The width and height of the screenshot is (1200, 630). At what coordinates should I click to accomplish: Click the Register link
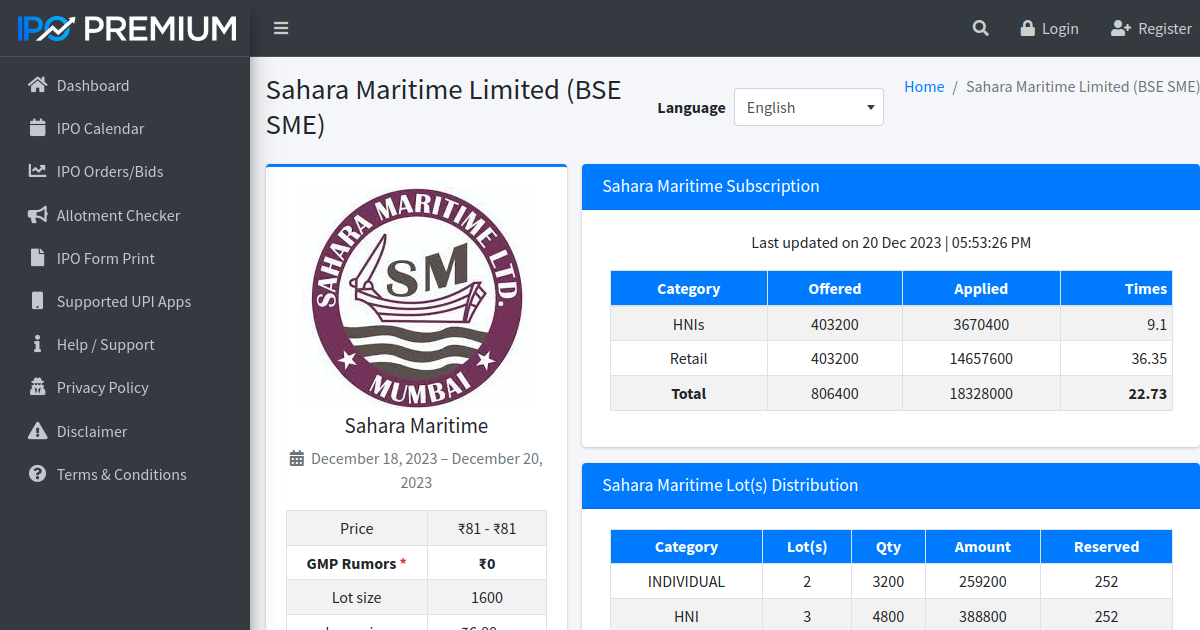click(1151, 28)
